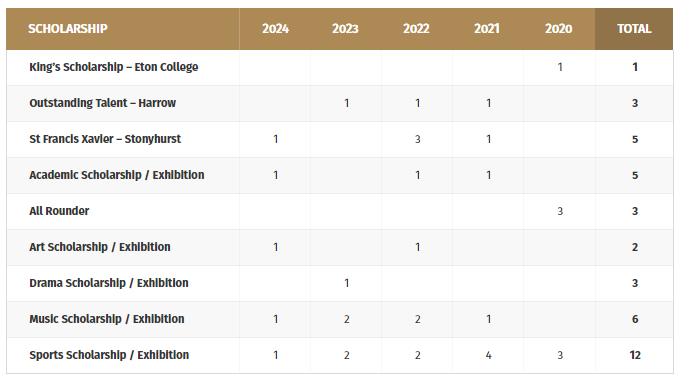Click Music Scholarship / Exhibition row label
This screenshot has height=382, width=681.
[107, 319]
